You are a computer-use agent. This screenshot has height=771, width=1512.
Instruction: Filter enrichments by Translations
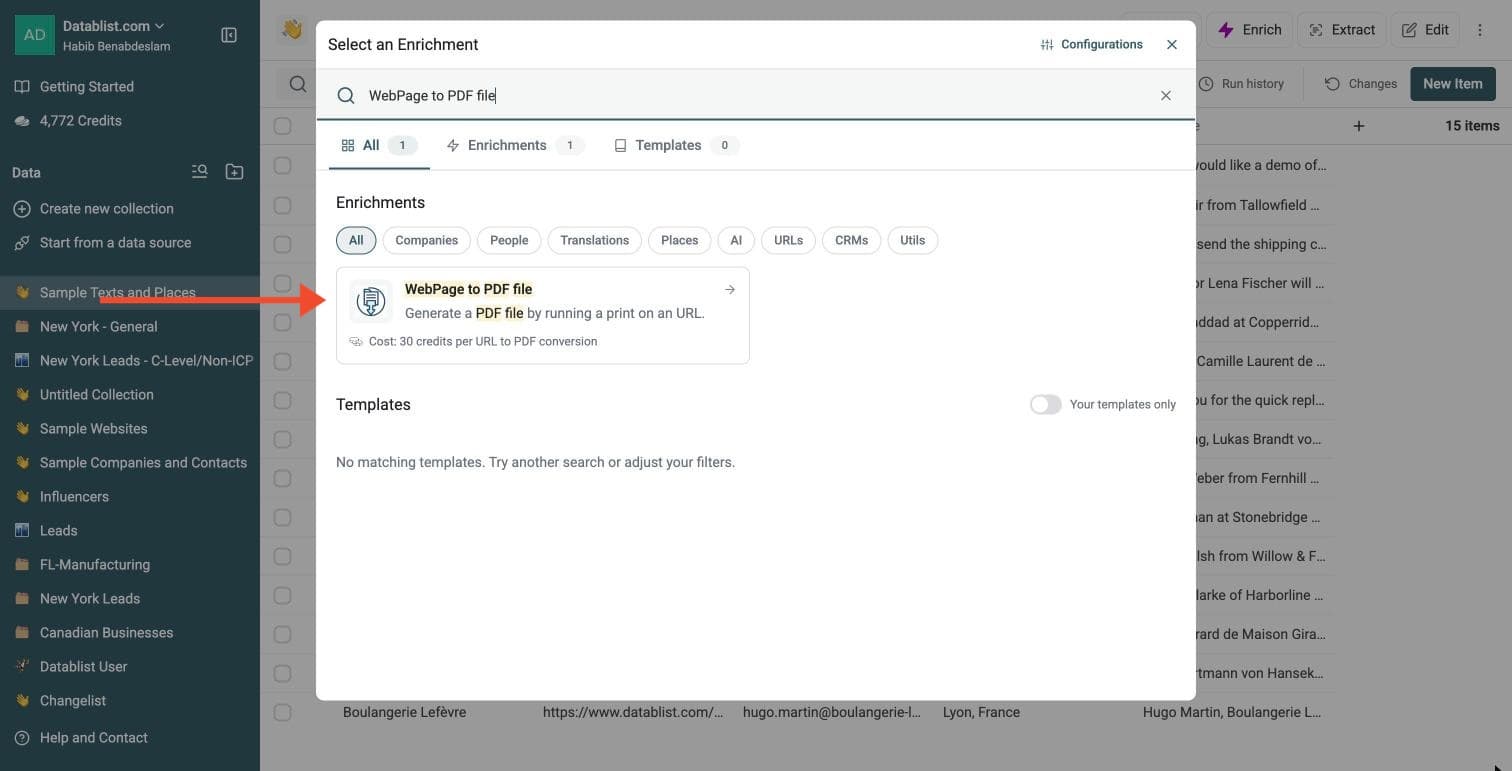pyautogui.click(x=595, y=241)
